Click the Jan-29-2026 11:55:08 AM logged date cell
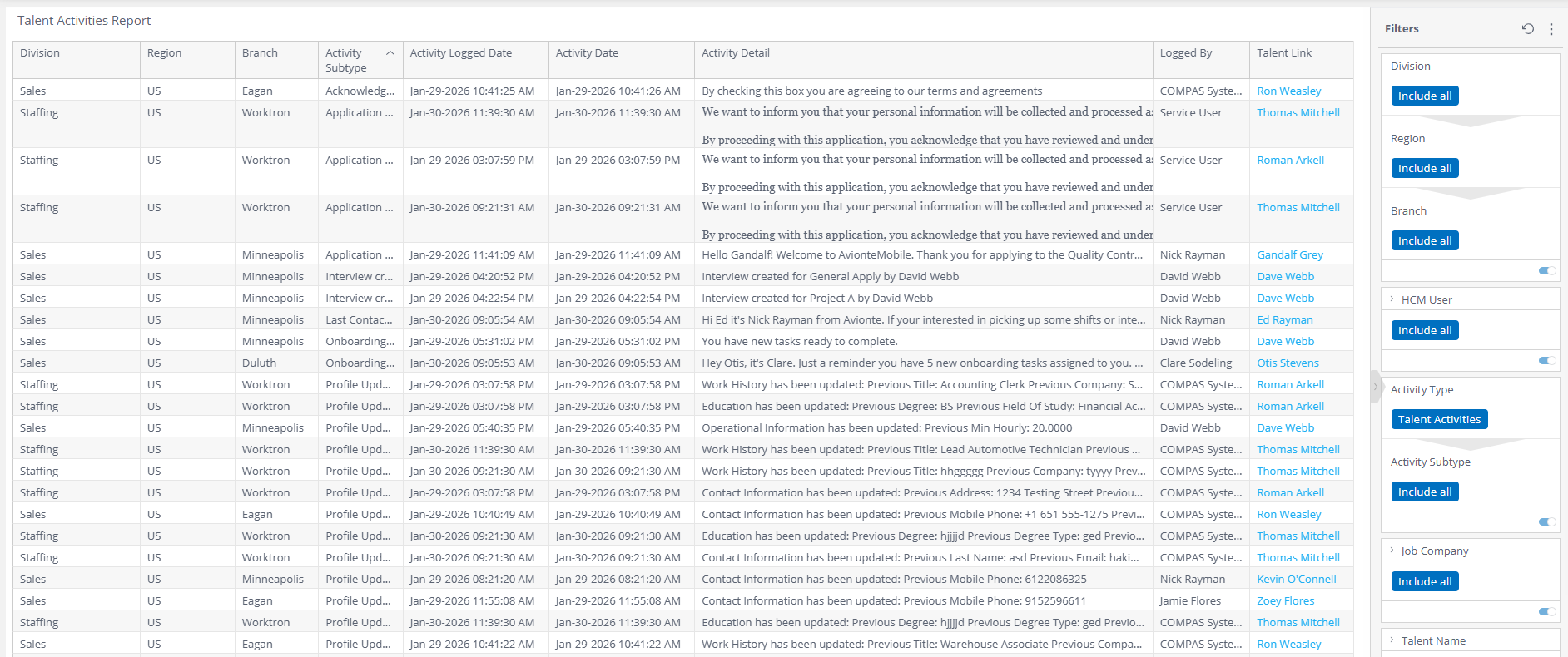Image resolution: width=1568 pixels, height=657 pixels. point(475,601)
